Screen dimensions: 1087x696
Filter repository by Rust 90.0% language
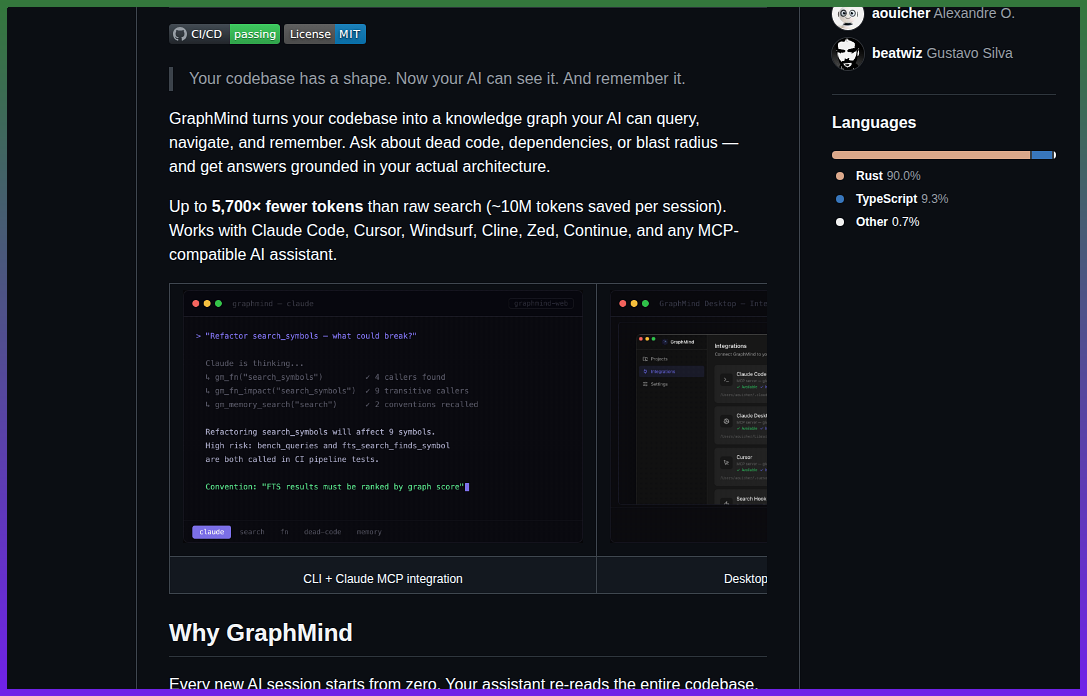click(887, 176)
